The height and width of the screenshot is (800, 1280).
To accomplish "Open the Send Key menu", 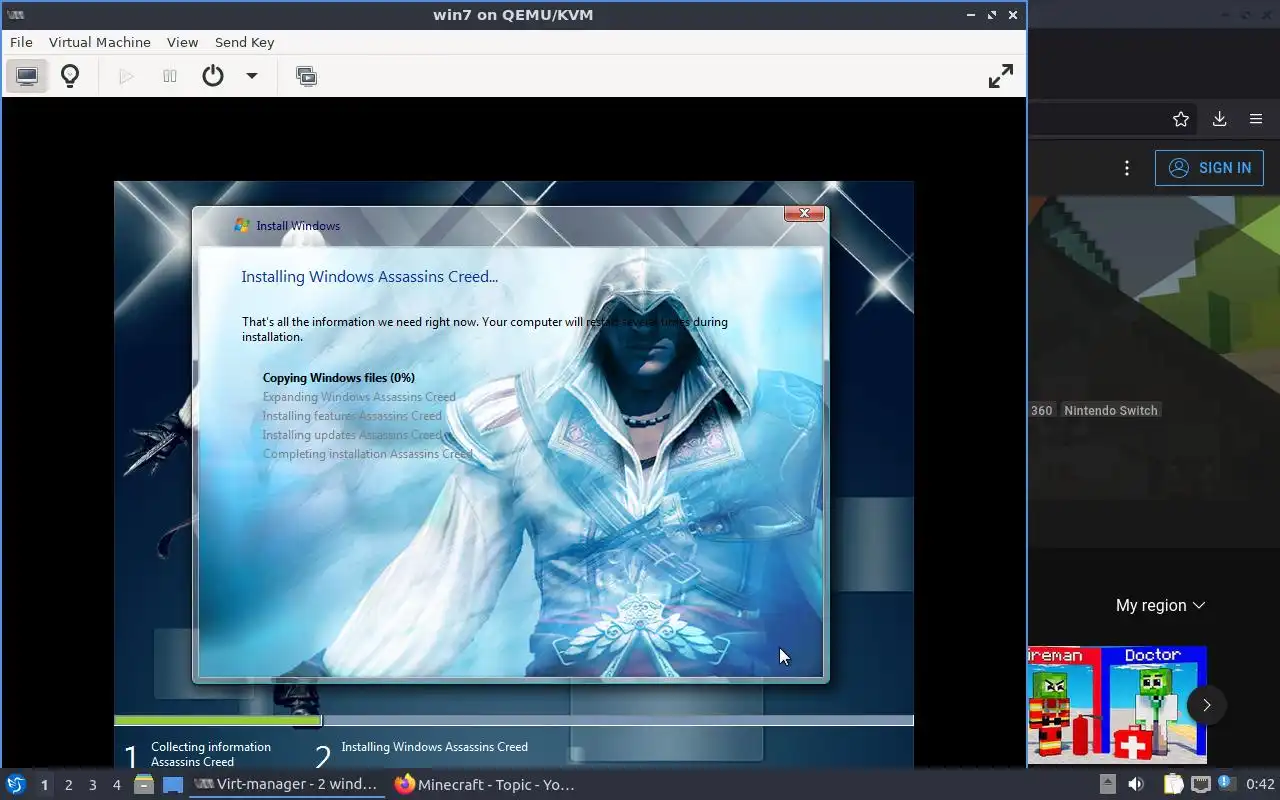I will (x=244, y=42).
